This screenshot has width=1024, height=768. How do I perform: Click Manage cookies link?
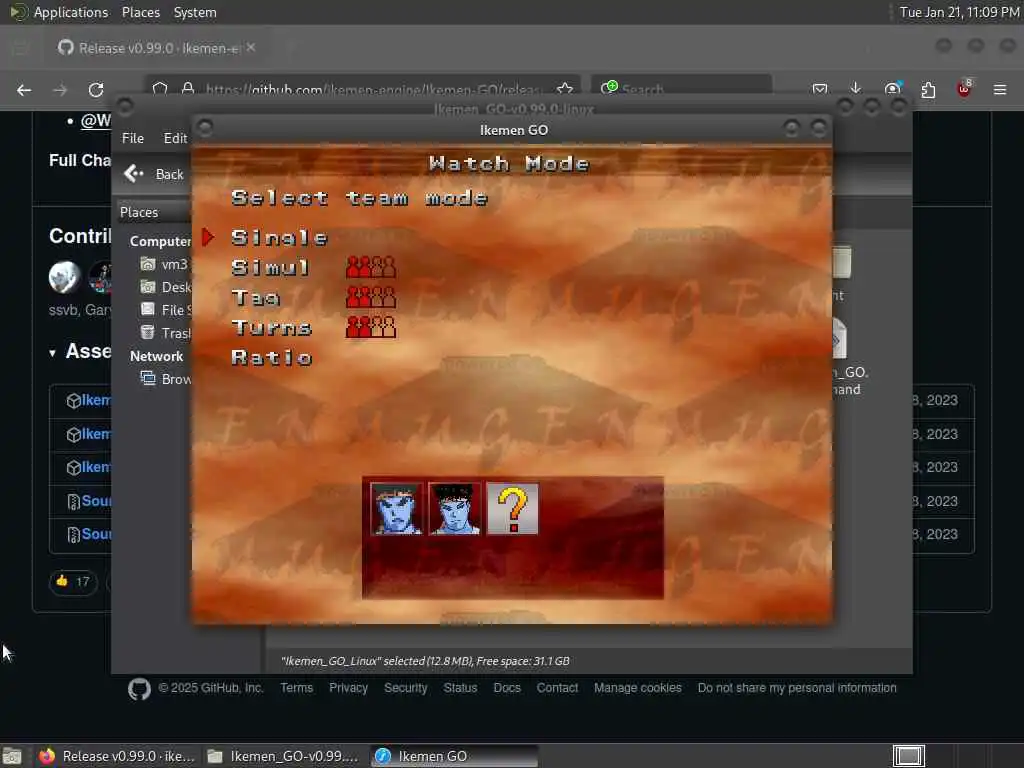pyautogui.click(x=637, y=688)
